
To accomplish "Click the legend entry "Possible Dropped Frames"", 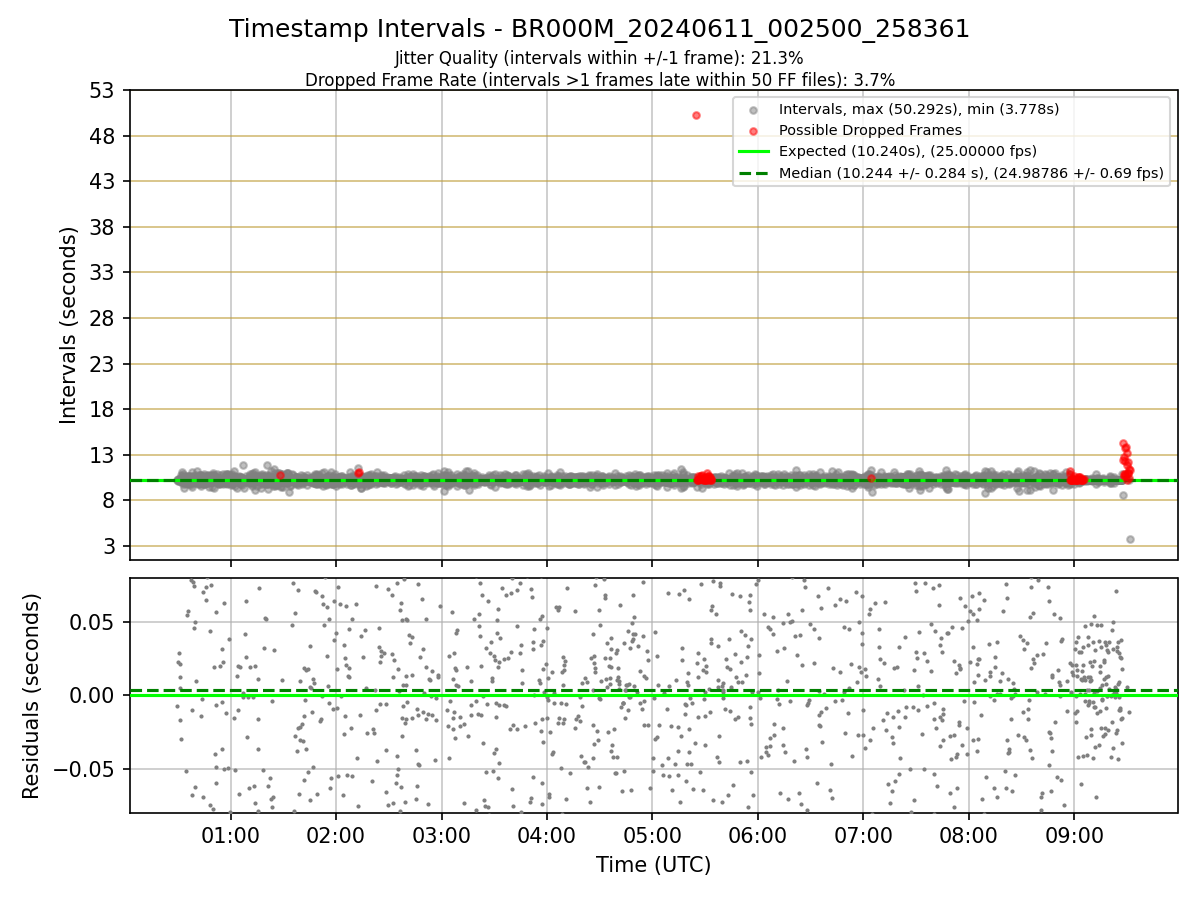I will point(870,130).
